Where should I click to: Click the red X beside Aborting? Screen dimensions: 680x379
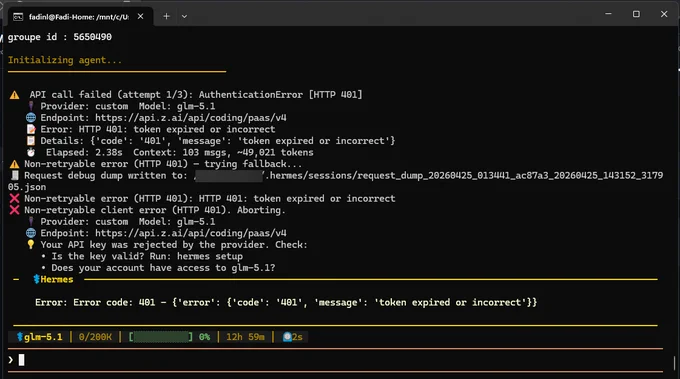(x=14, y=210)
